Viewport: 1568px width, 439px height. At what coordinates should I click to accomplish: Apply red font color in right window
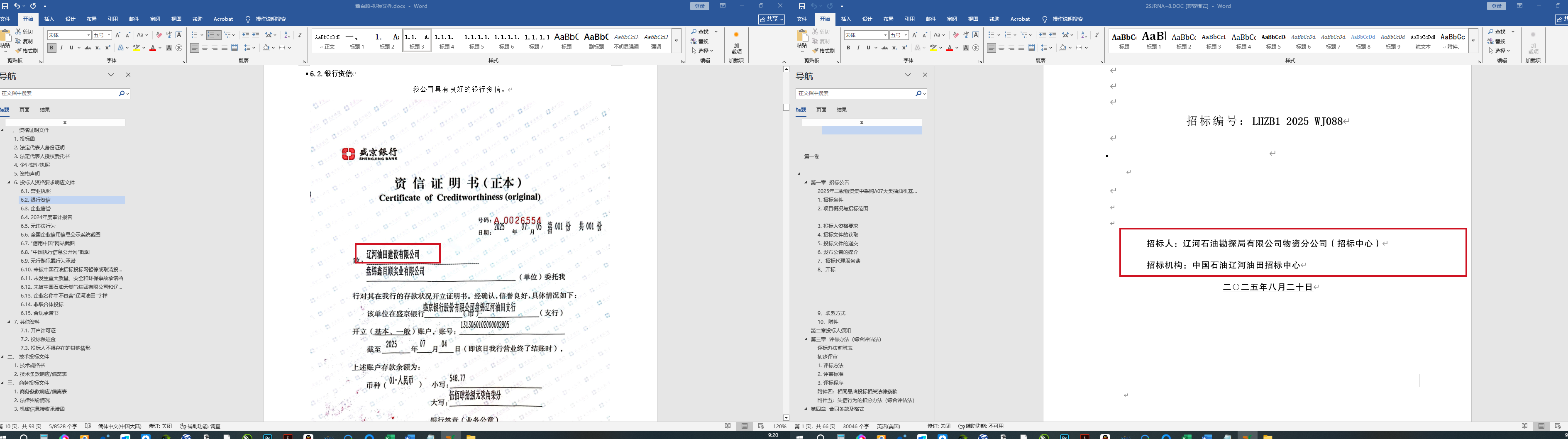[950, 48]
